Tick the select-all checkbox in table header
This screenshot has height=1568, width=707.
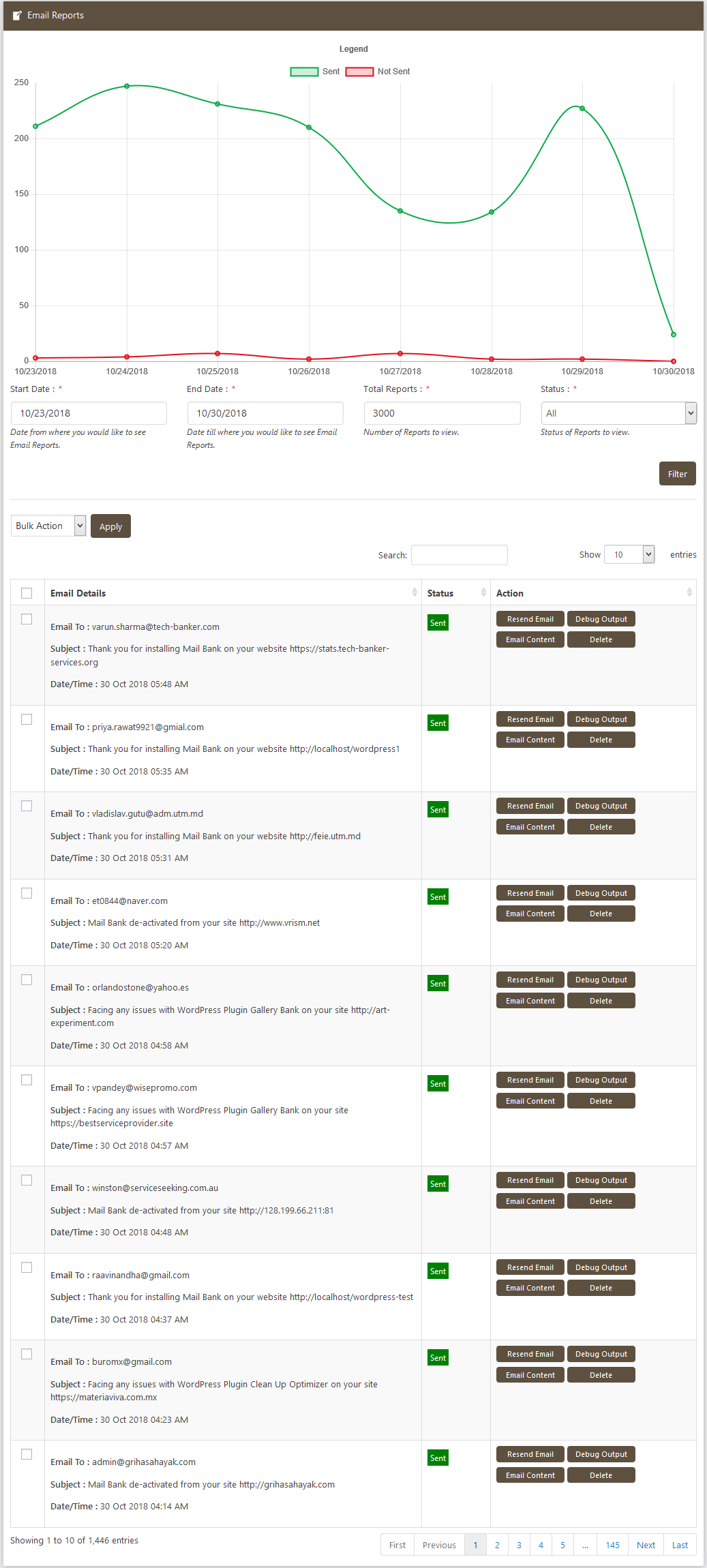tap(27, 593)
